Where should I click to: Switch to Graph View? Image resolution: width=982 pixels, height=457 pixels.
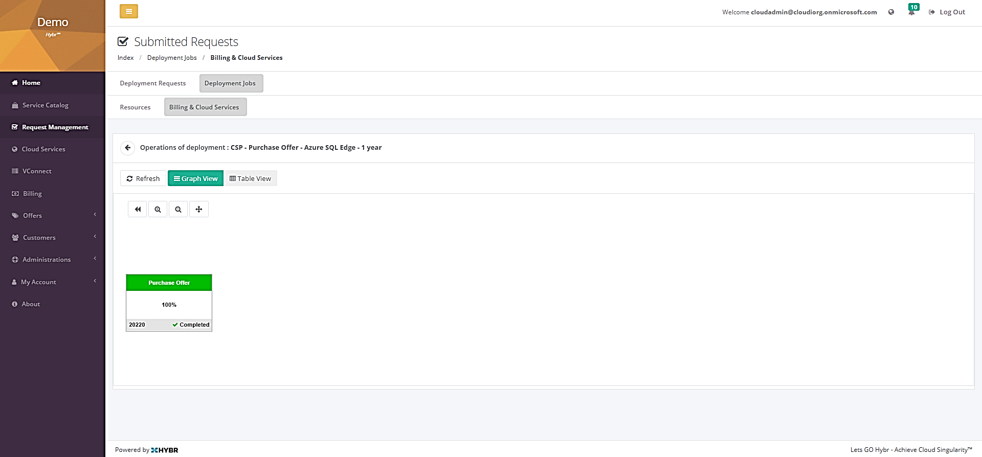(195, 178)
